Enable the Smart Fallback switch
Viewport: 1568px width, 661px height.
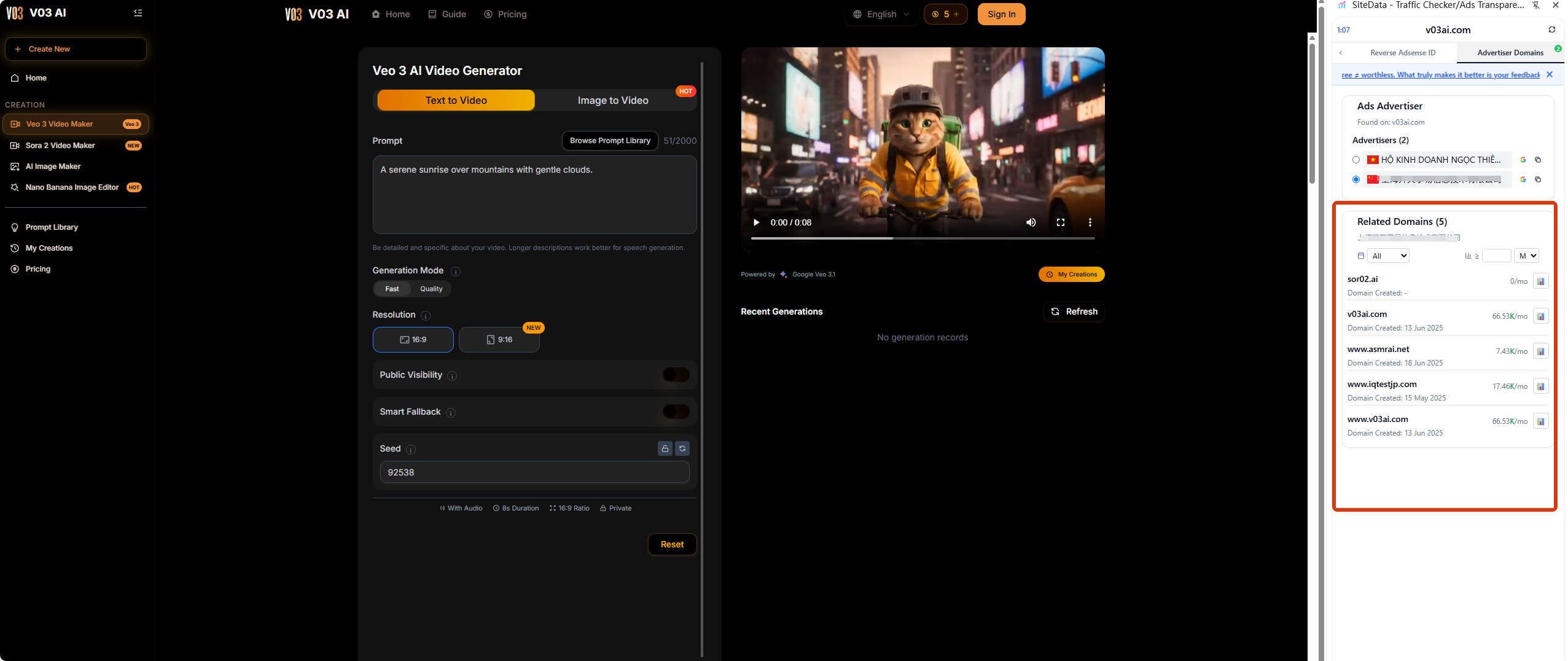coord(676,412)
